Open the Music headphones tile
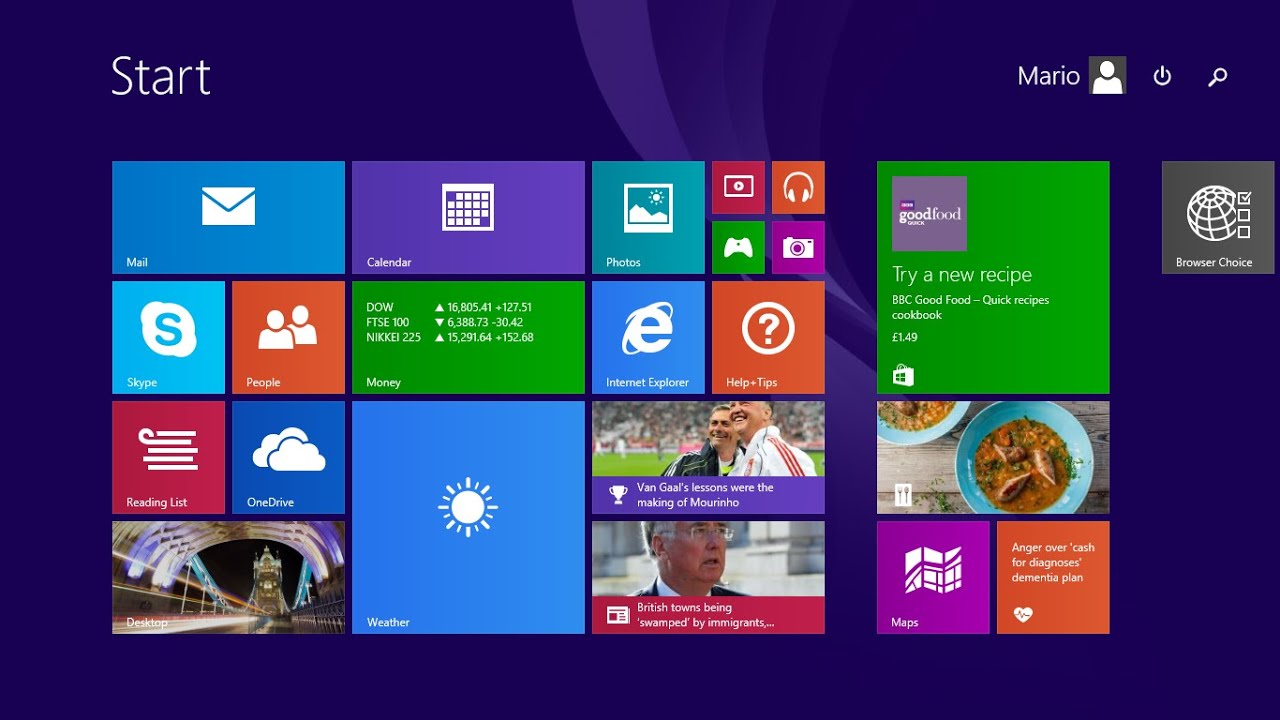Viewport: 1280px width, 720px height. click(798, 187)
